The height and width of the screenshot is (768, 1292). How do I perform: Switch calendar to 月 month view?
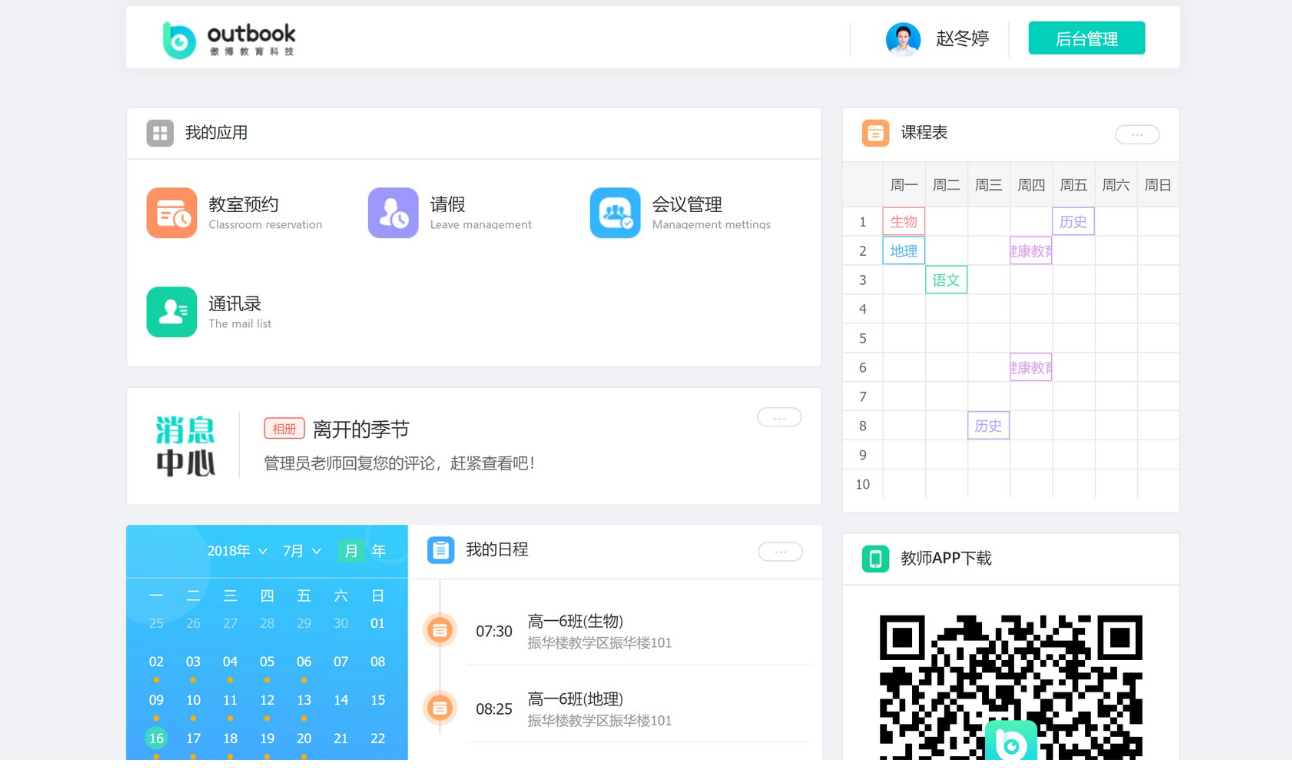[350, 551]
